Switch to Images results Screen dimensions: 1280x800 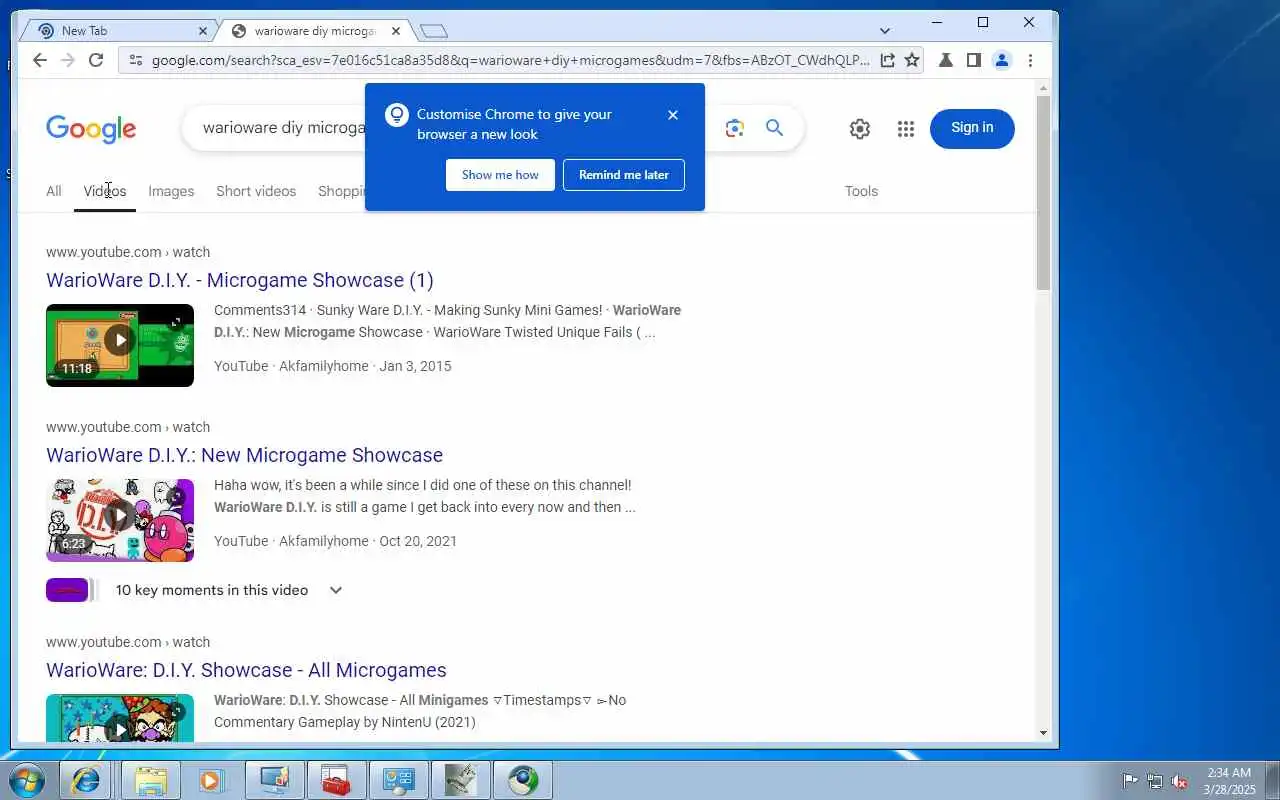click(171, 191)
